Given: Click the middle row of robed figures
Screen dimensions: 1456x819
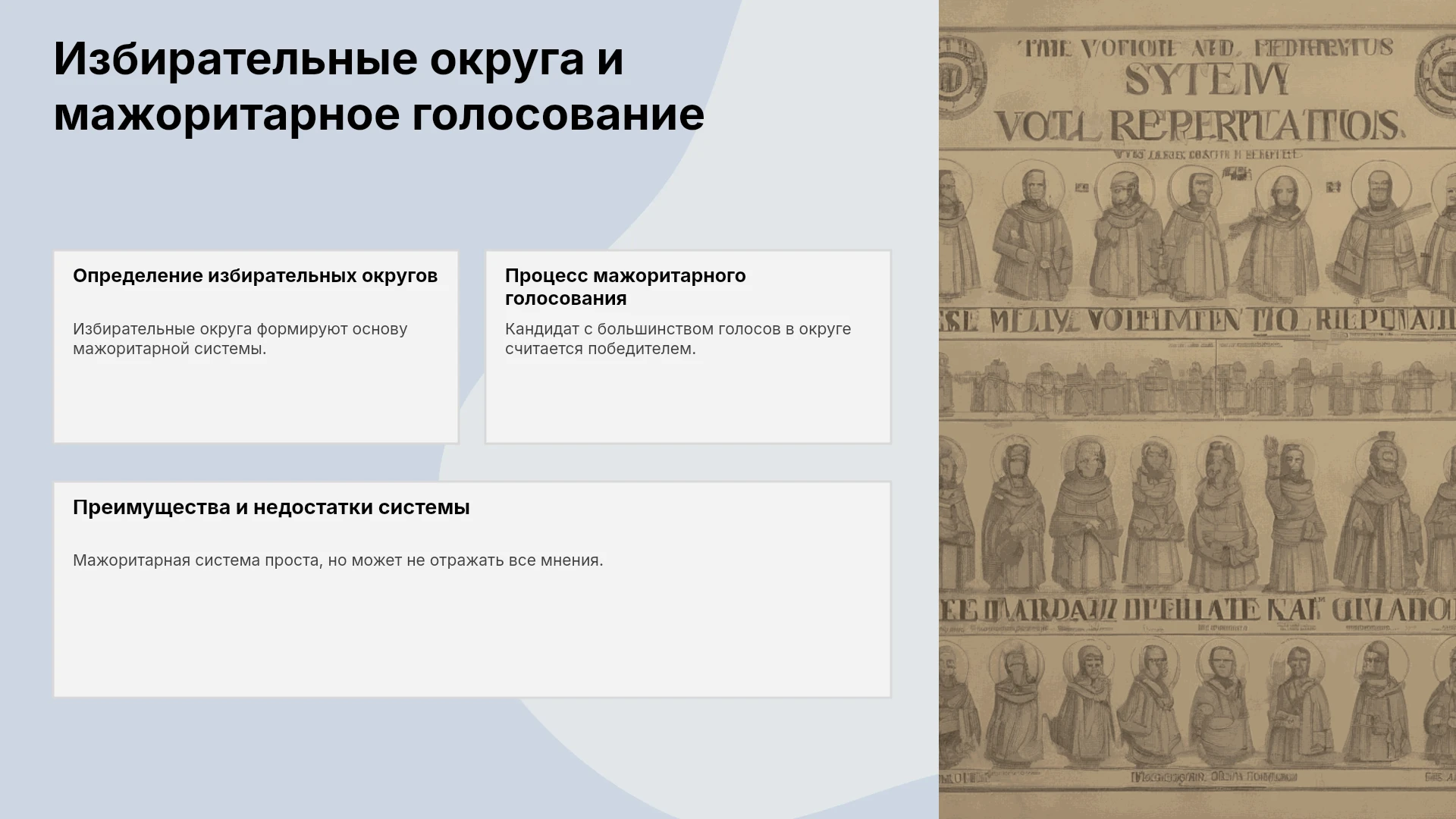Looking at the screenshot, I should click(x=1197, y=516).
